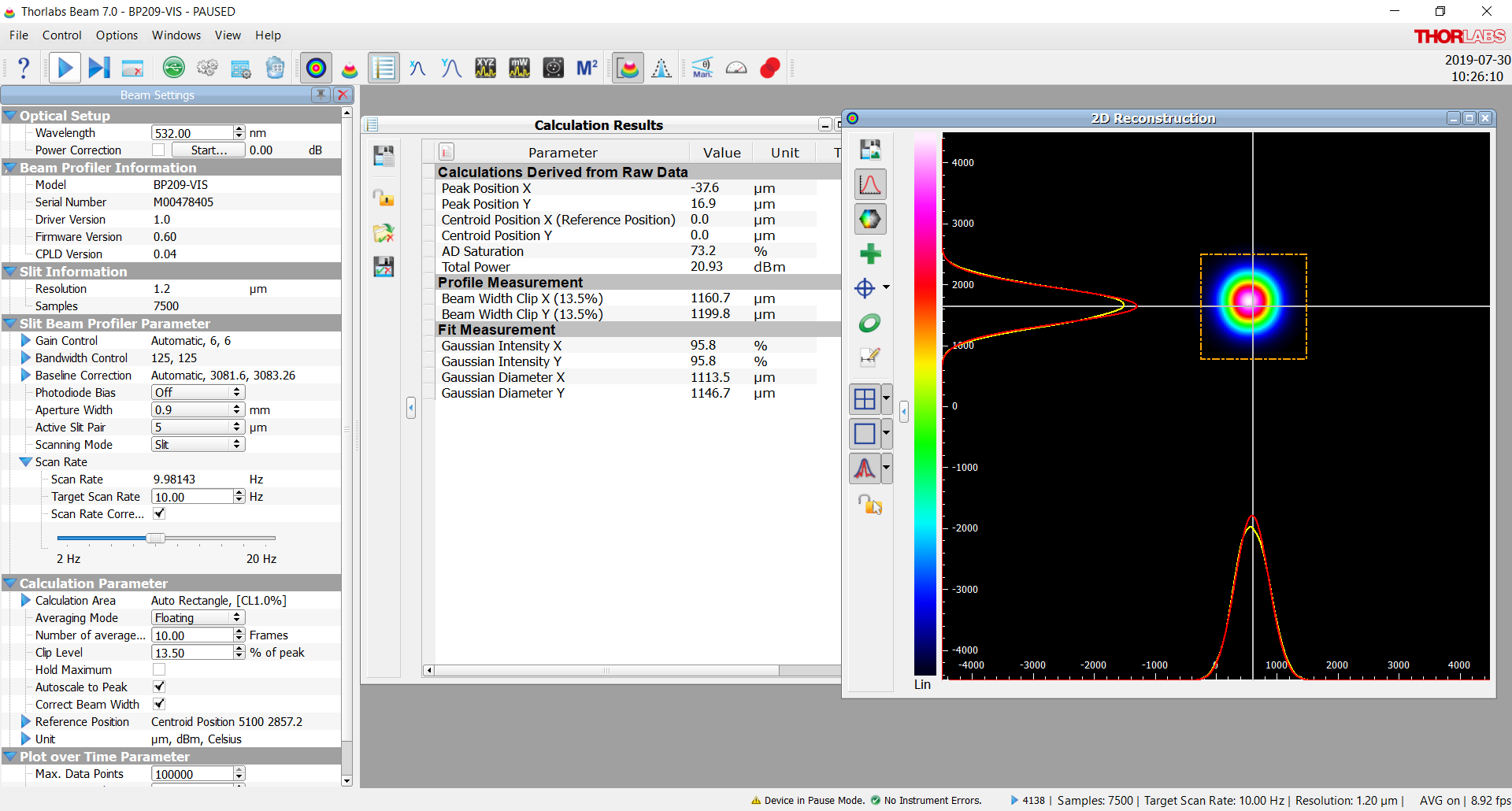Open the Scanning Mode dropdown

pos(198,444)
